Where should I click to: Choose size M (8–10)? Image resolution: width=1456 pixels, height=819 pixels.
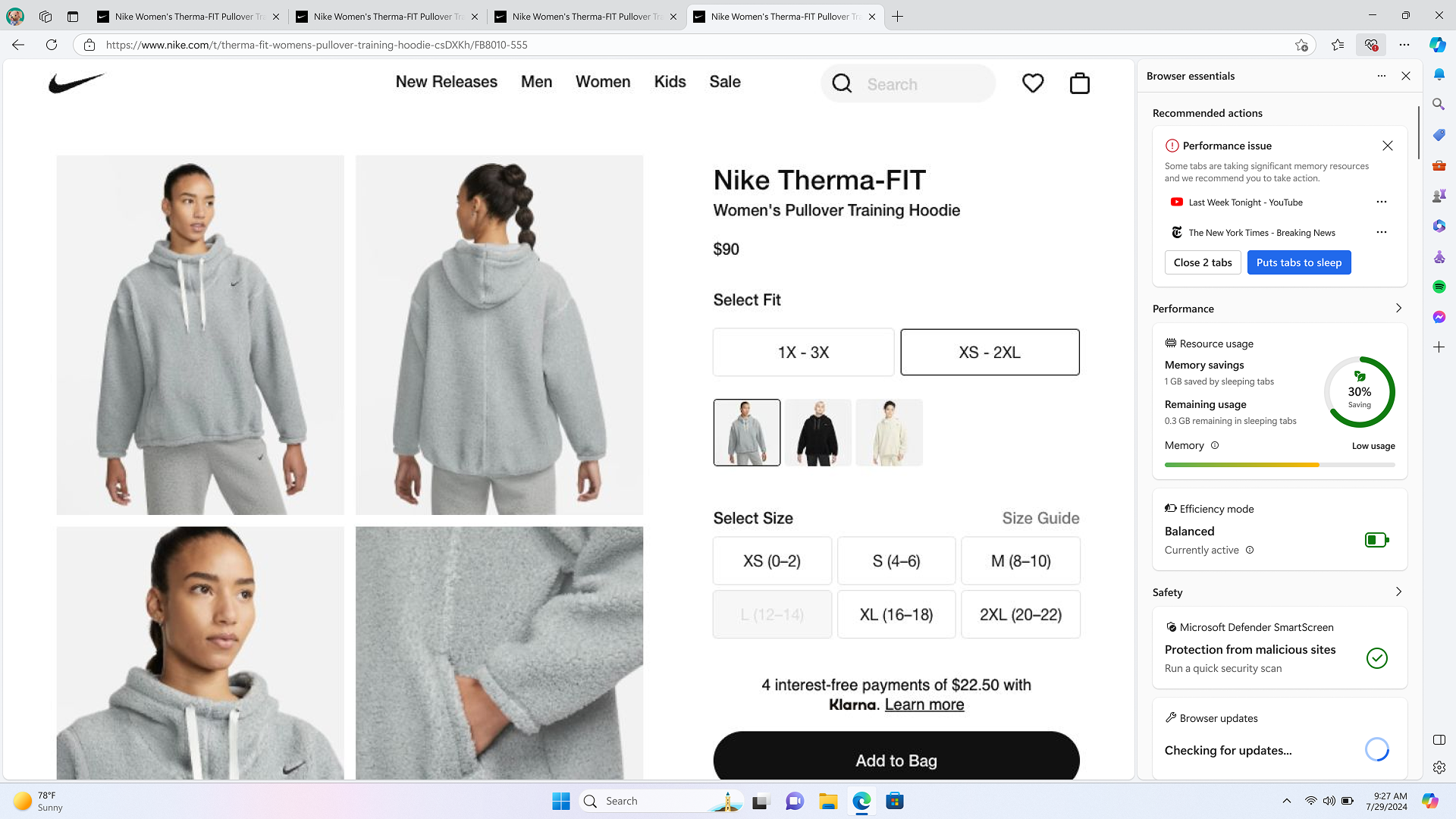tap(1021, 561)
